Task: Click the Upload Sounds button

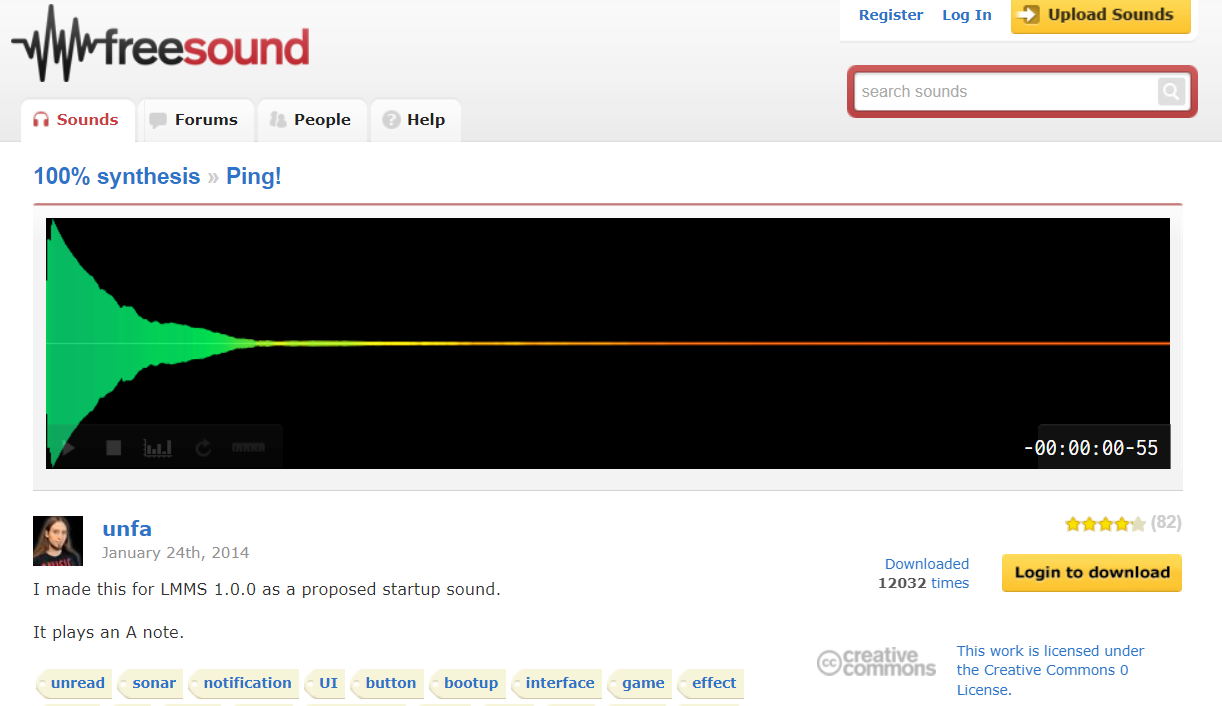Action: pos(1100,15)
